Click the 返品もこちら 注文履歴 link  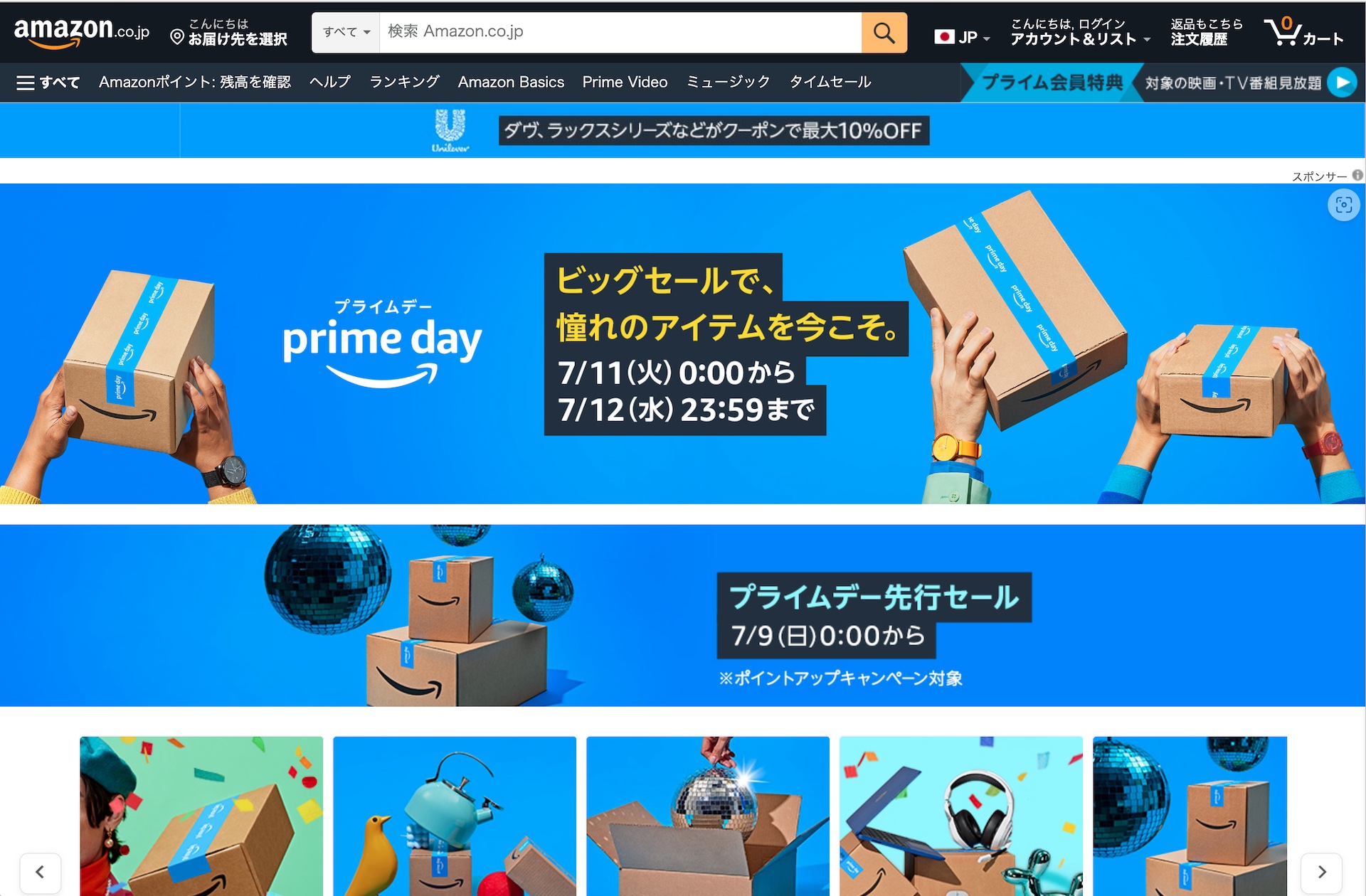click(x=1206, y=32)
